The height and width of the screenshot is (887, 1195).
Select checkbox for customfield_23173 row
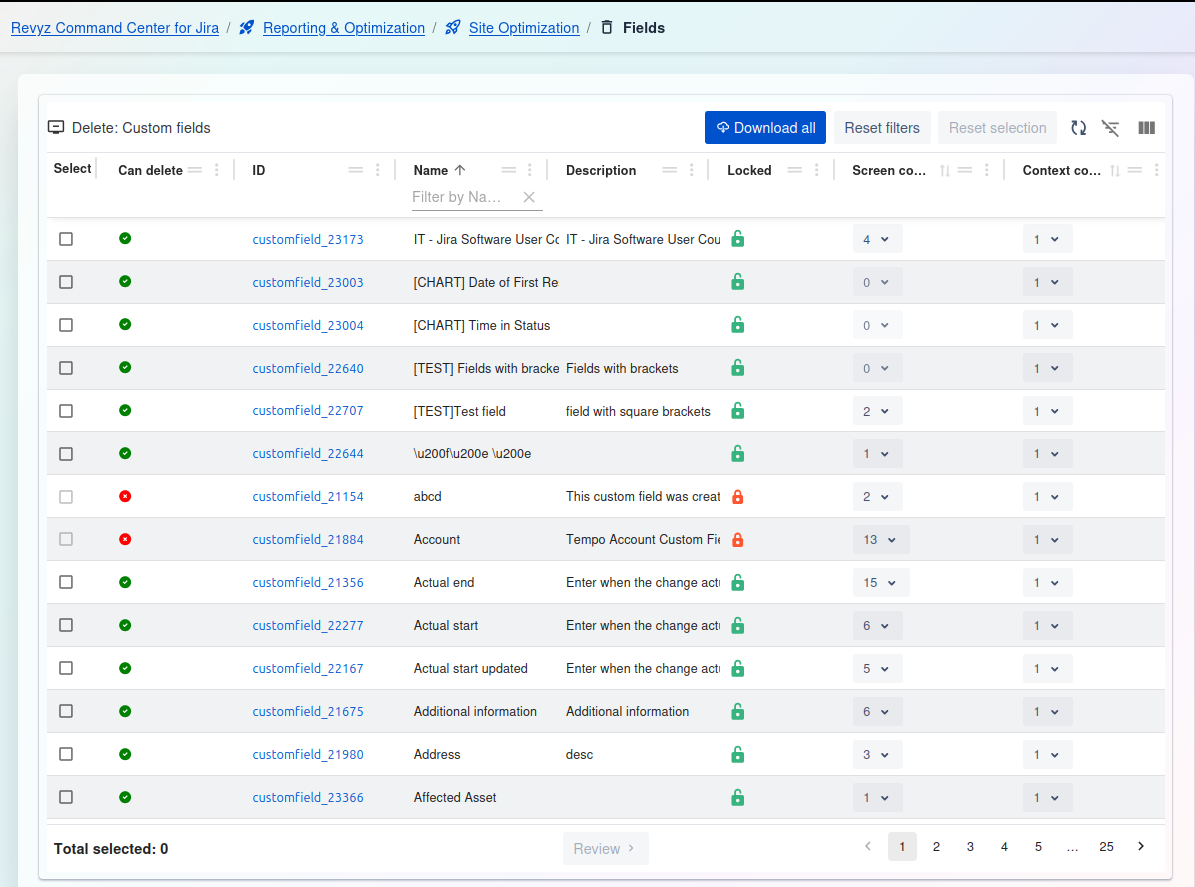pos(66,239)
